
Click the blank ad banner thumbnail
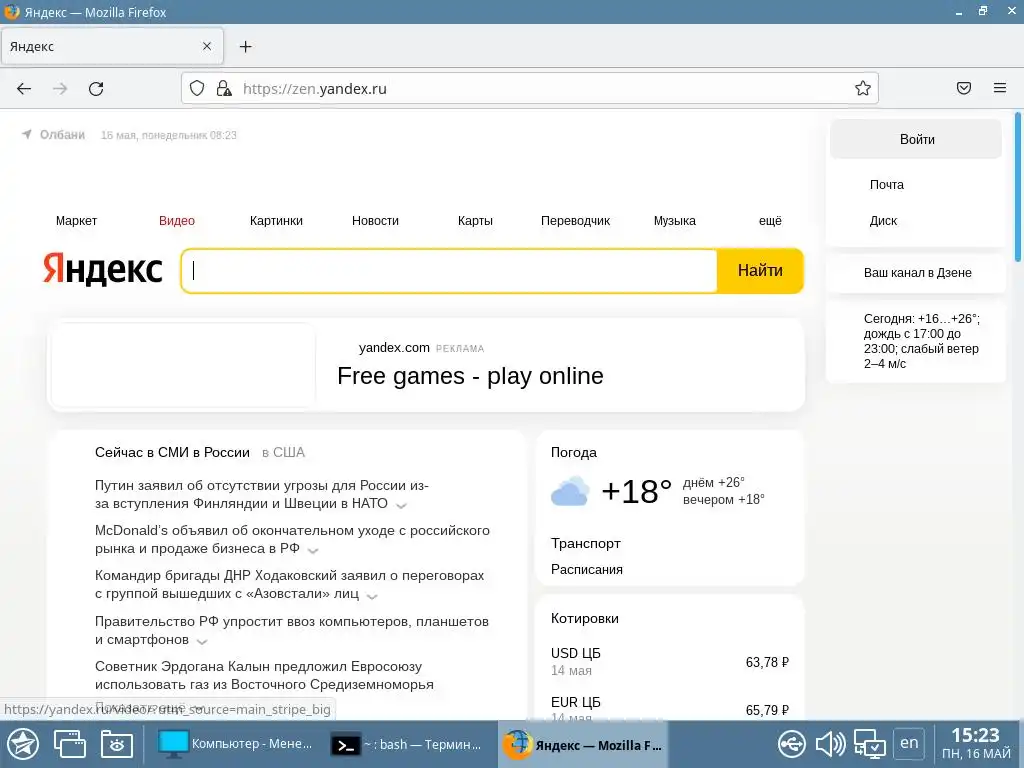[184, 365]
